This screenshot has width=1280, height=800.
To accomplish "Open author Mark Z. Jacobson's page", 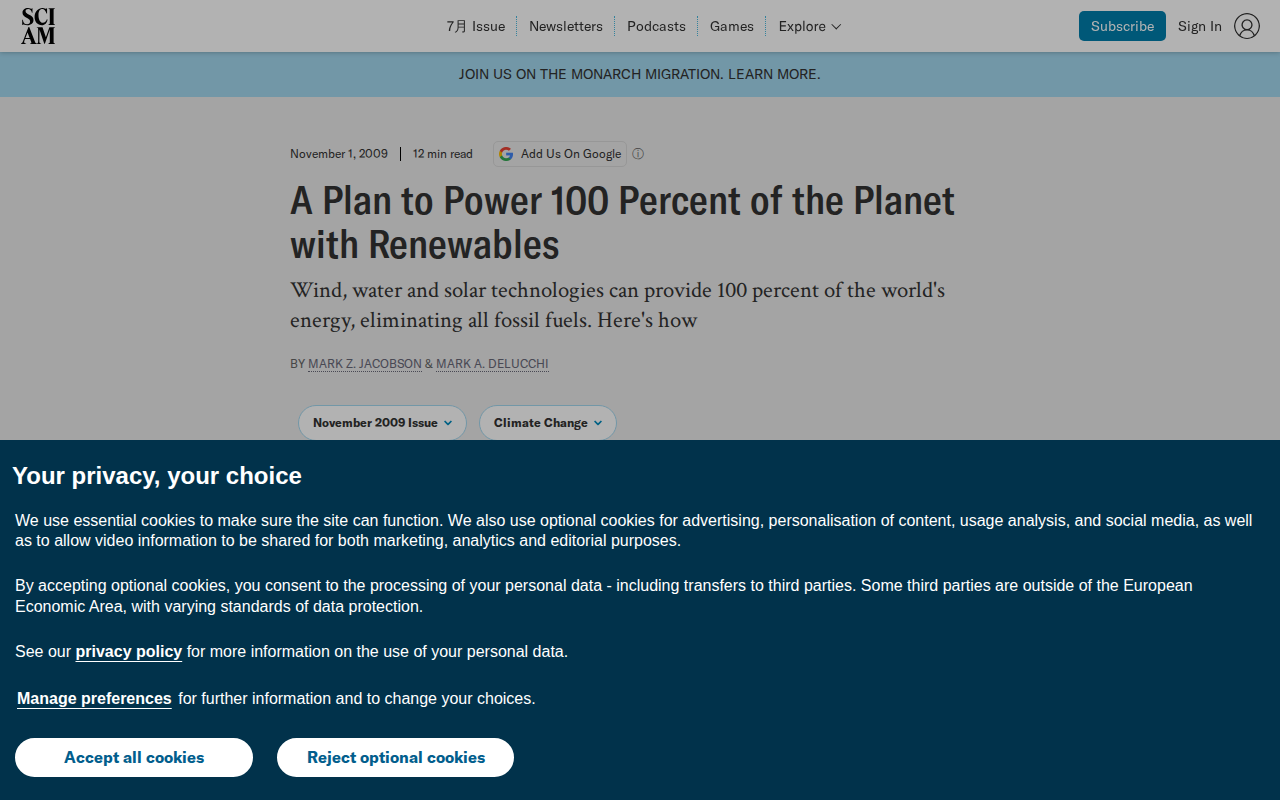I will [x=365, y=364].
